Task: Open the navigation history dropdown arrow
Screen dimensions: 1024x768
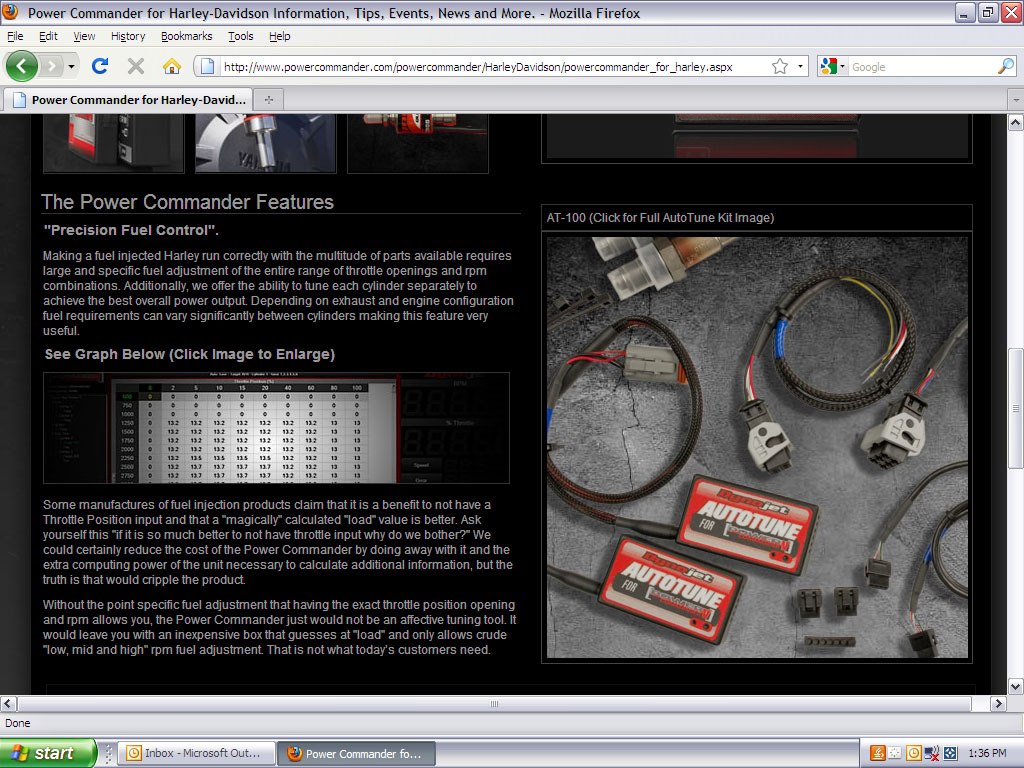Action: pyautogui.click(x=71, y=66)
